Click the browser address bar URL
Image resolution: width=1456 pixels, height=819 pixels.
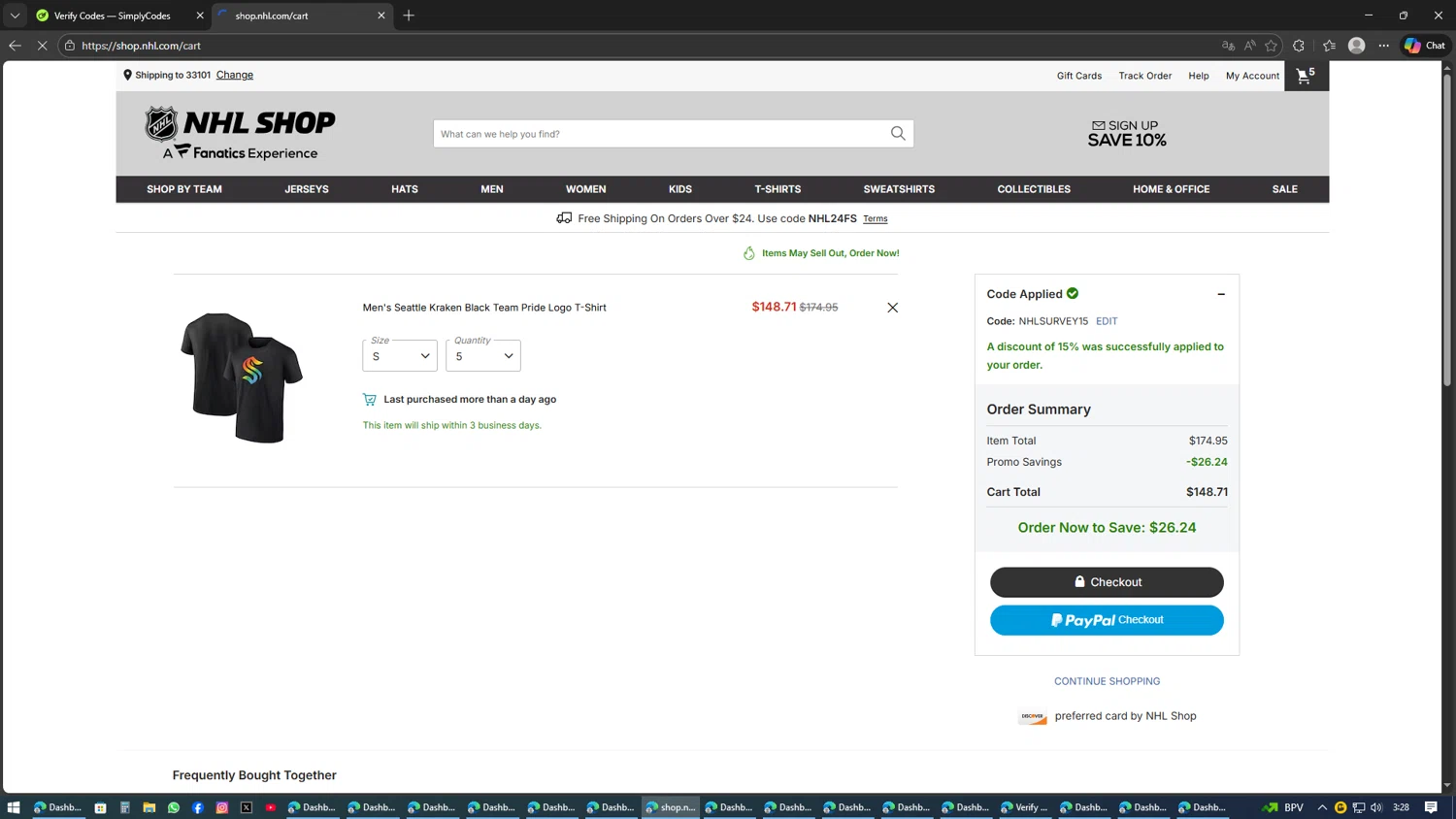click(142, 46)
